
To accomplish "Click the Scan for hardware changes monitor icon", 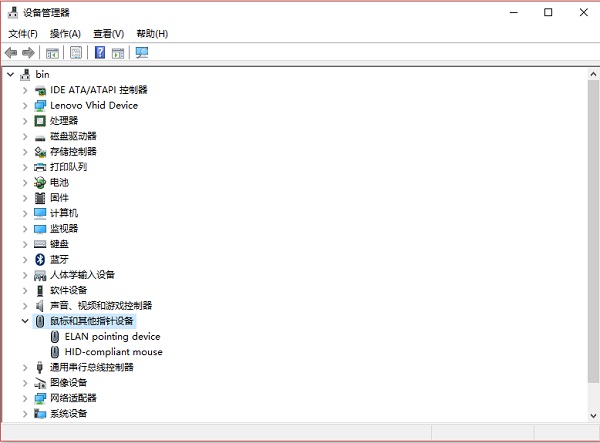I will pyautogui.click(x=141, y=52).
